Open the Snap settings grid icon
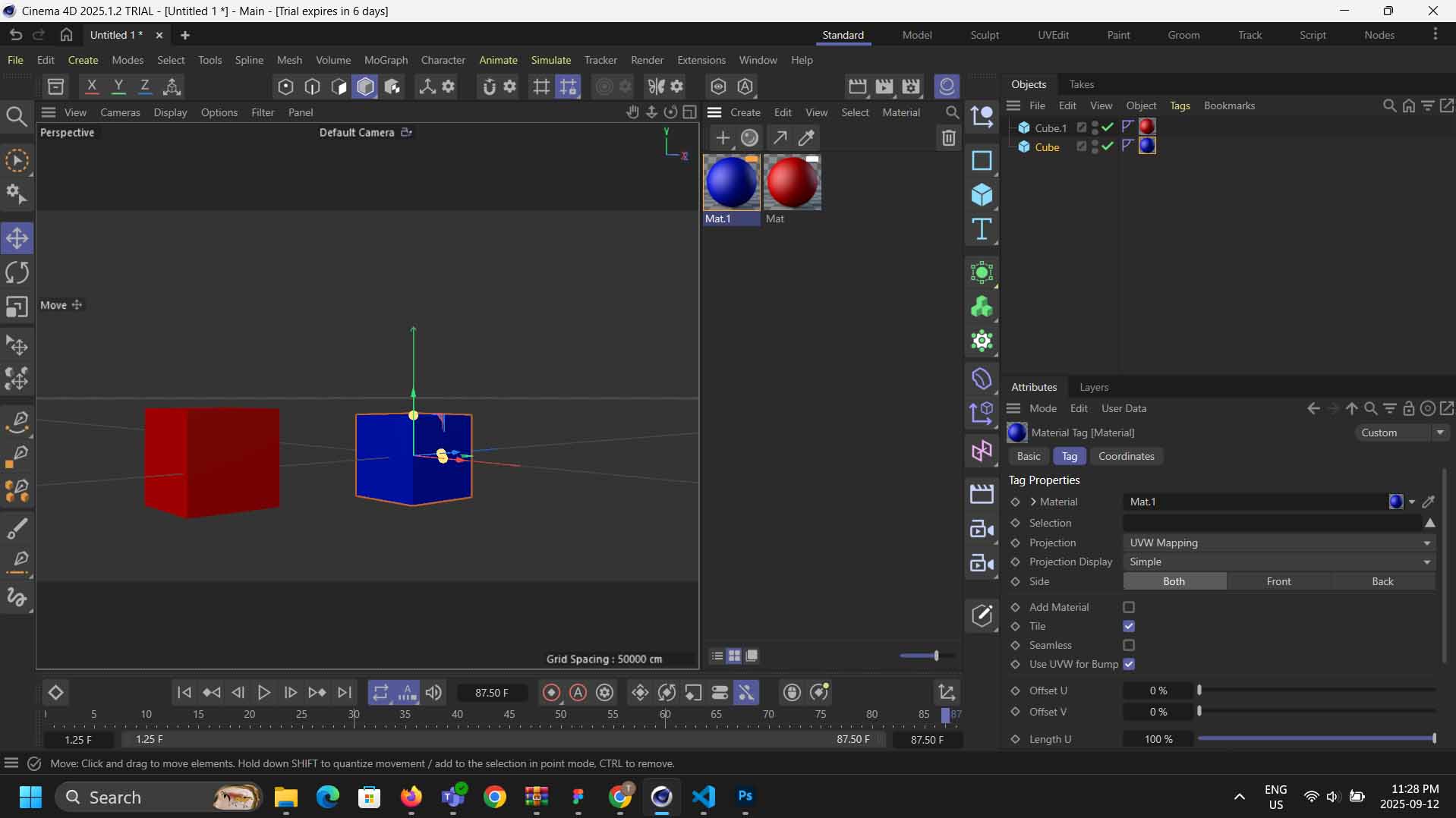 click(541, 86)
